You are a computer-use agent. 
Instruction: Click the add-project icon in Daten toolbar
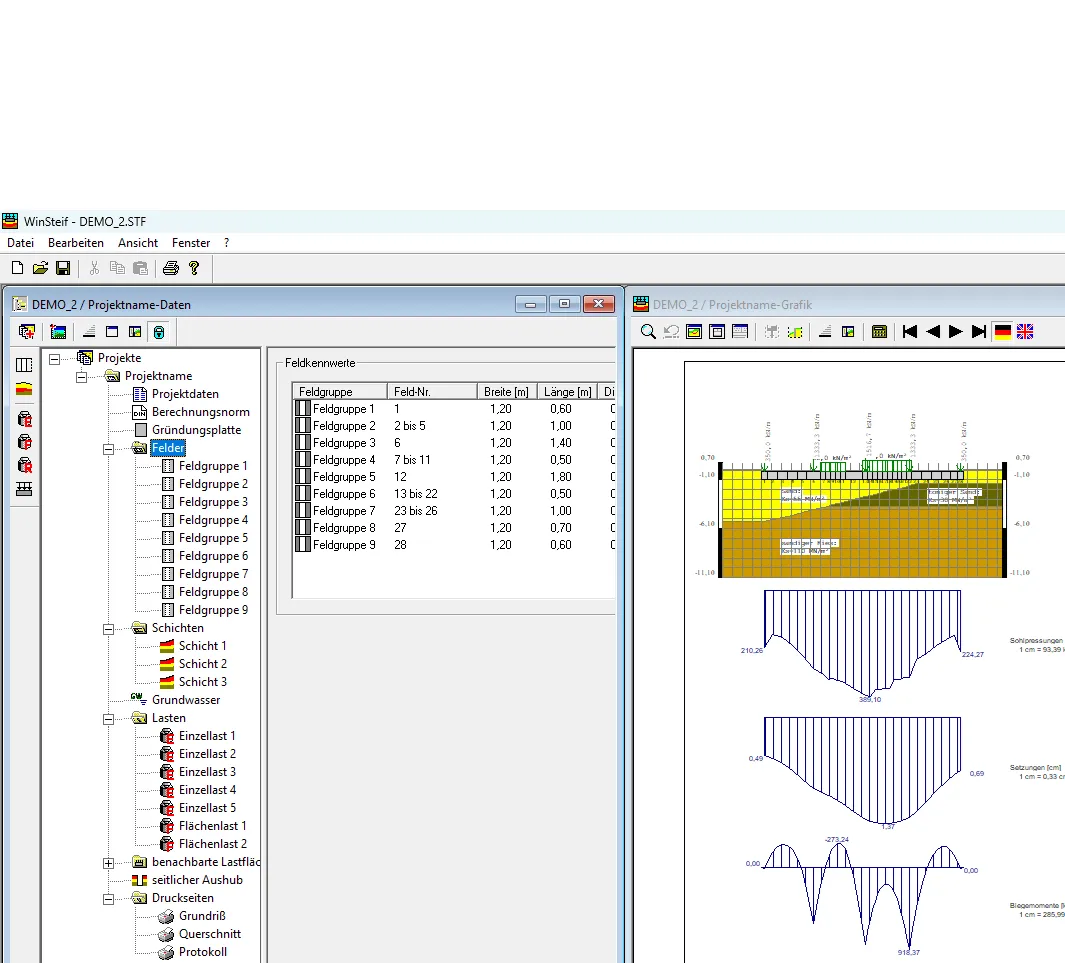[27, 331]
